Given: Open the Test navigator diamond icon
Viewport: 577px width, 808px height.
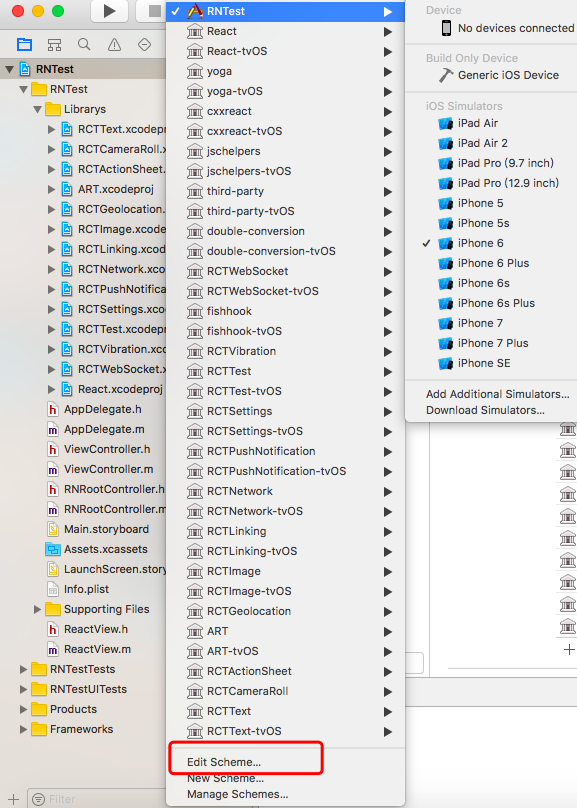Looking at the screenshot, I should (x=144, y=45).
